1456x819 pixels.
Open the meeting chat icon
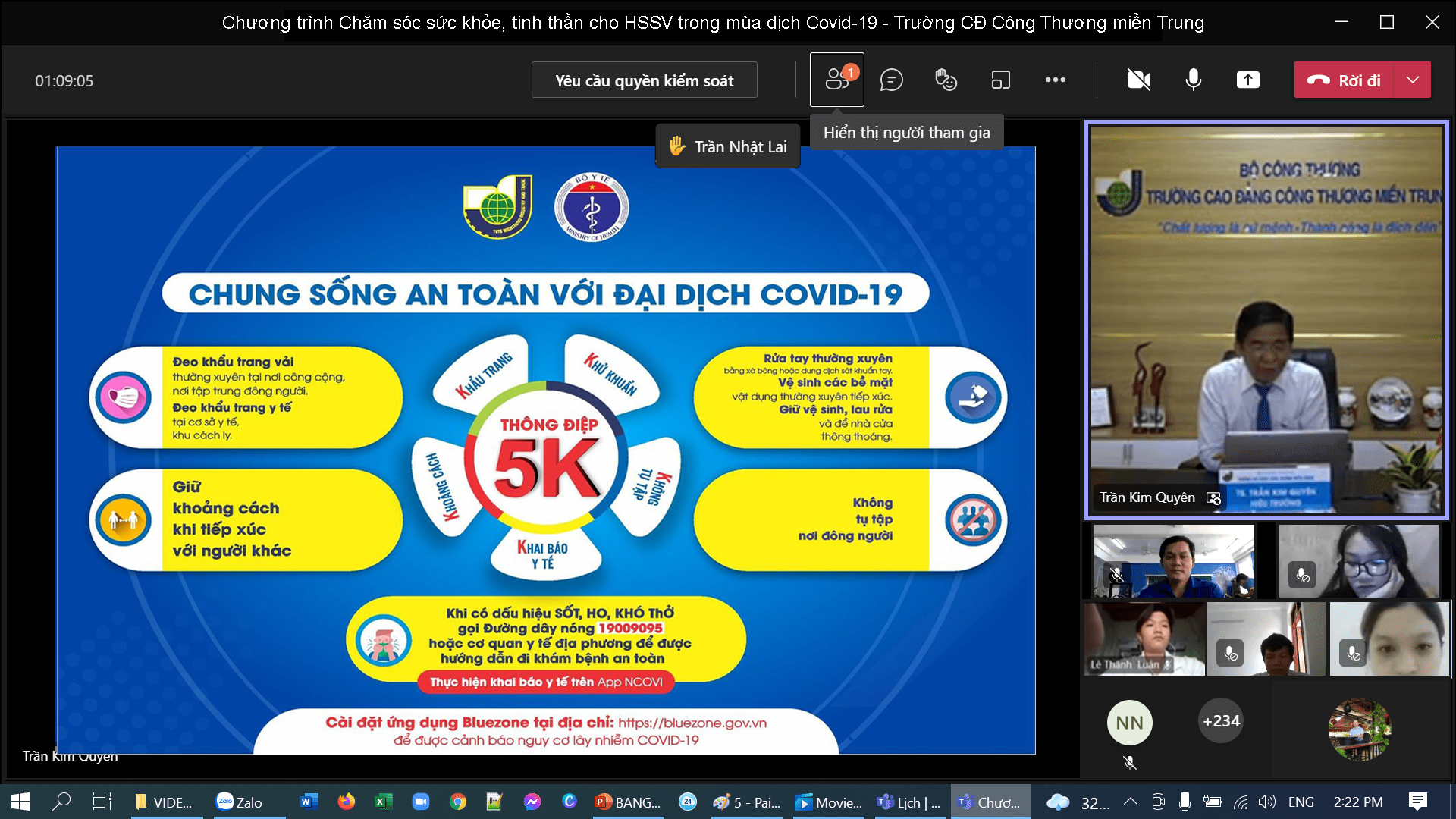[x=891, y=80]
